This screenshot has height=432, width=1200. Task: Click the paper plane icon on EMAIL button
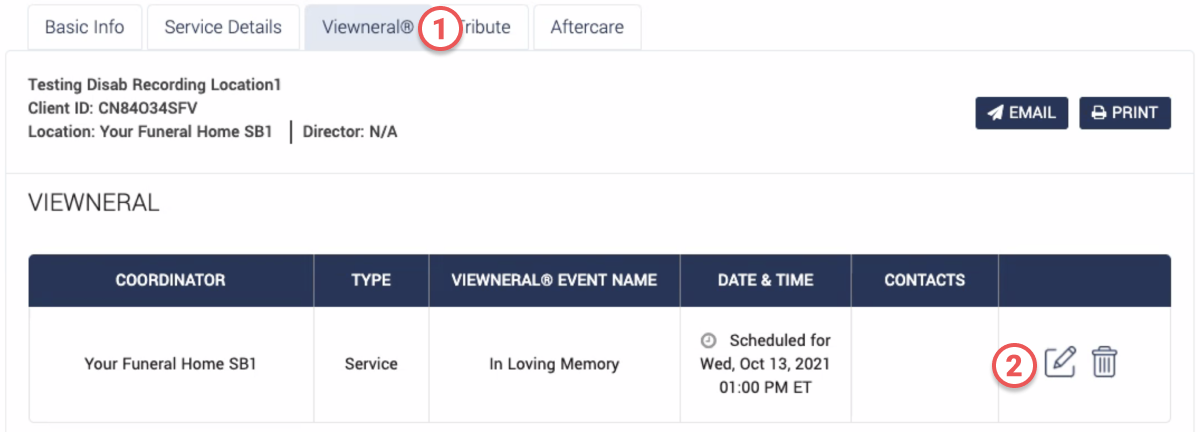coord(995,113)
